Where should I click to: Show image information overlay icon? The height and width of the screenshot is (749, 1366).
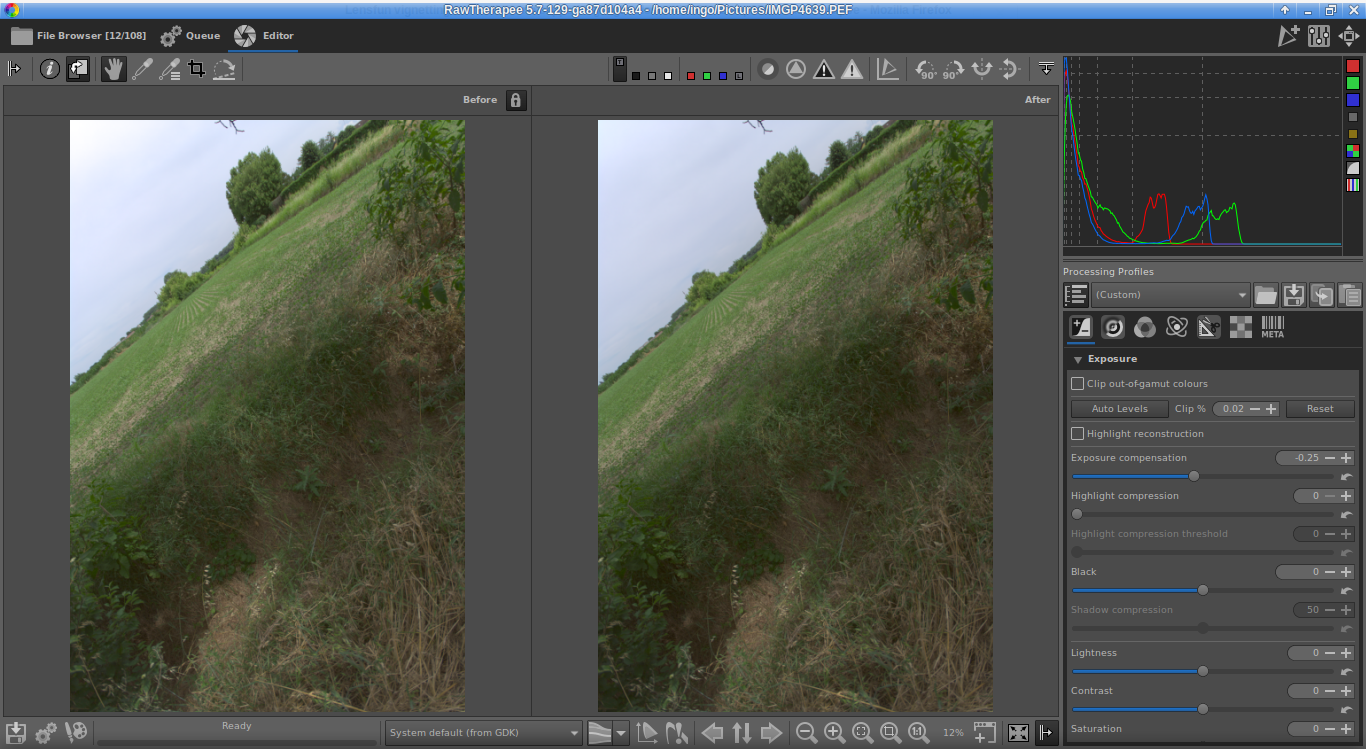(x=49, y=69)
